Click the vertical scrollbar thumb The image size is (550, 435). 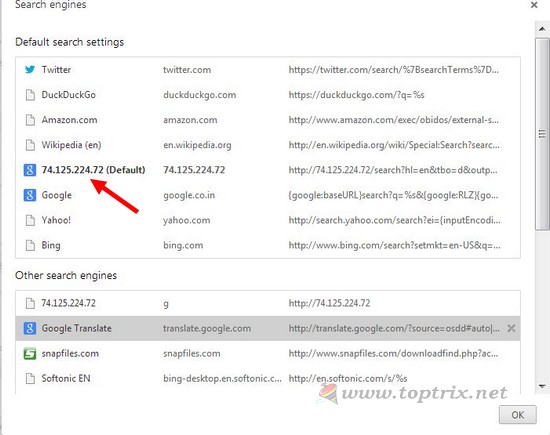coord(542,134)
